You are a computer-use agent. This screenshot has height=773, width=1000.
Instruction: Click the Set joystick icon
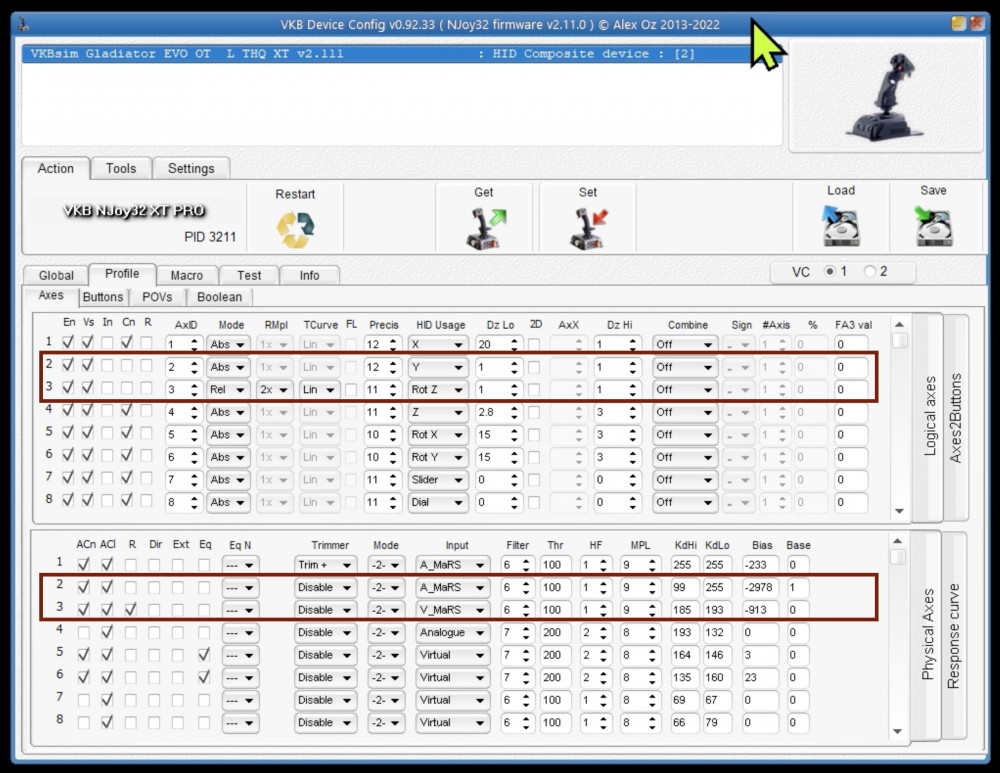point(588,228)
